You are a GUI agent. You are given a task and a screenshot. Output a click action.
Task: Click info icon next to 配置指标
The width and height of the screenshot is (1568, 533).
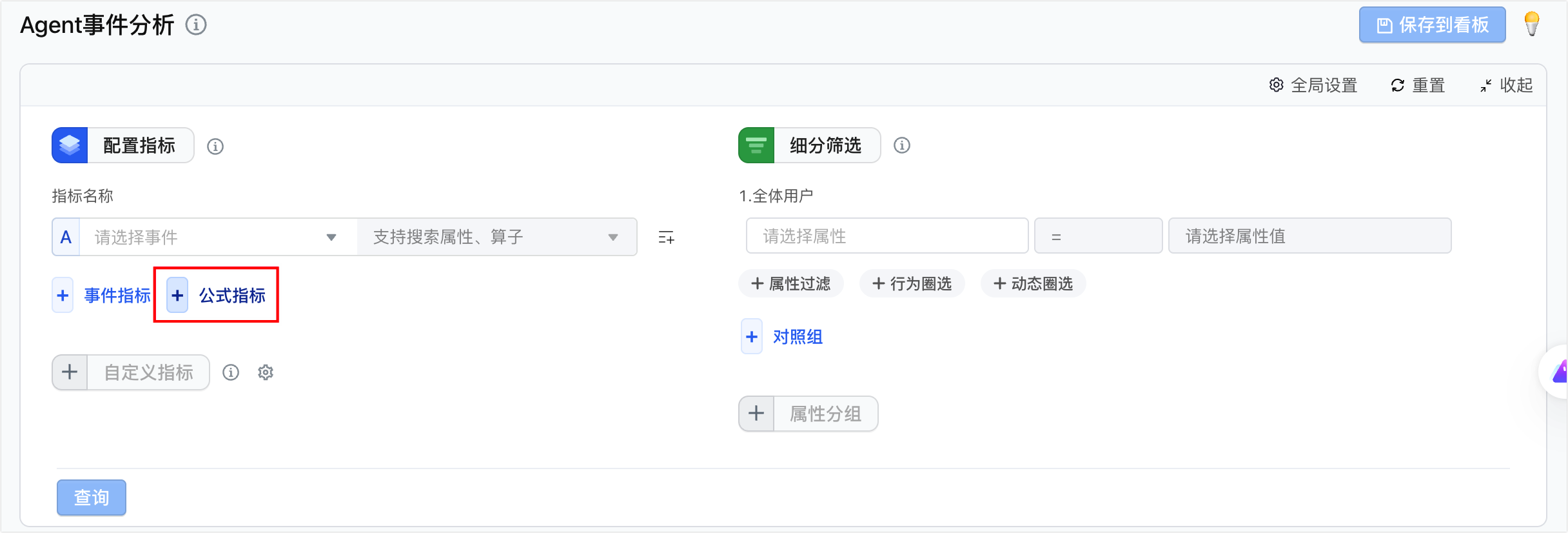(x=215, y=146)
